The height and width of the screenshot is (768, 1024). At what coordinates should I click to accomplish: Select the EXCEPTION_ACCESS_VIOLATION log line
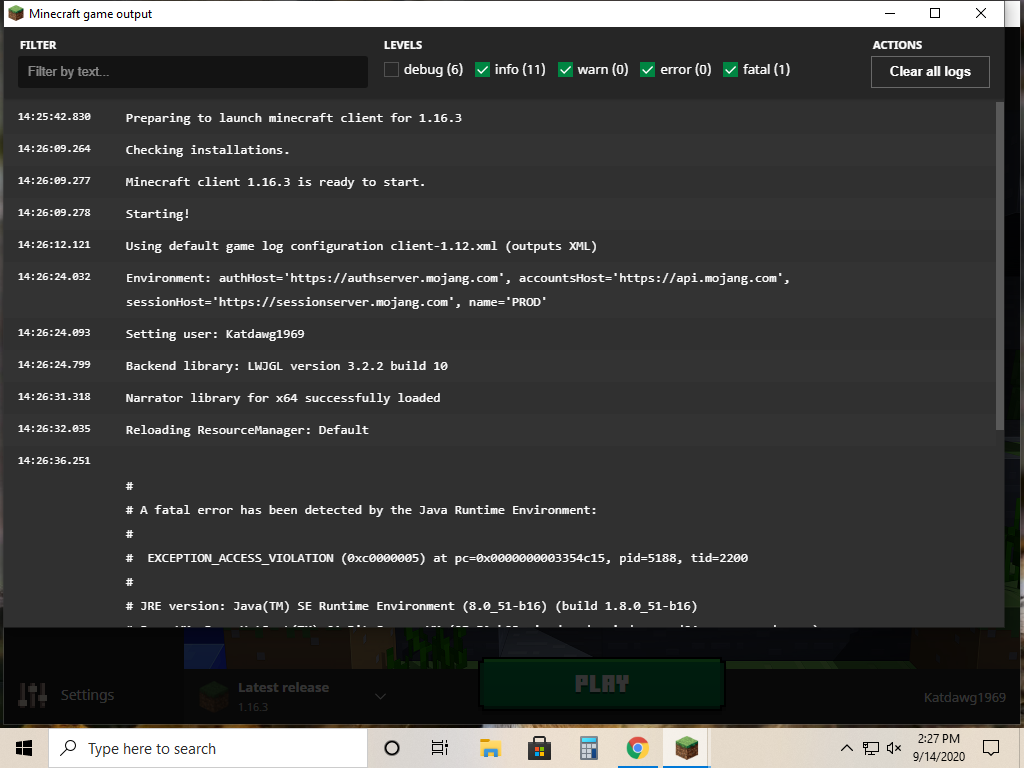coord(437,558)
